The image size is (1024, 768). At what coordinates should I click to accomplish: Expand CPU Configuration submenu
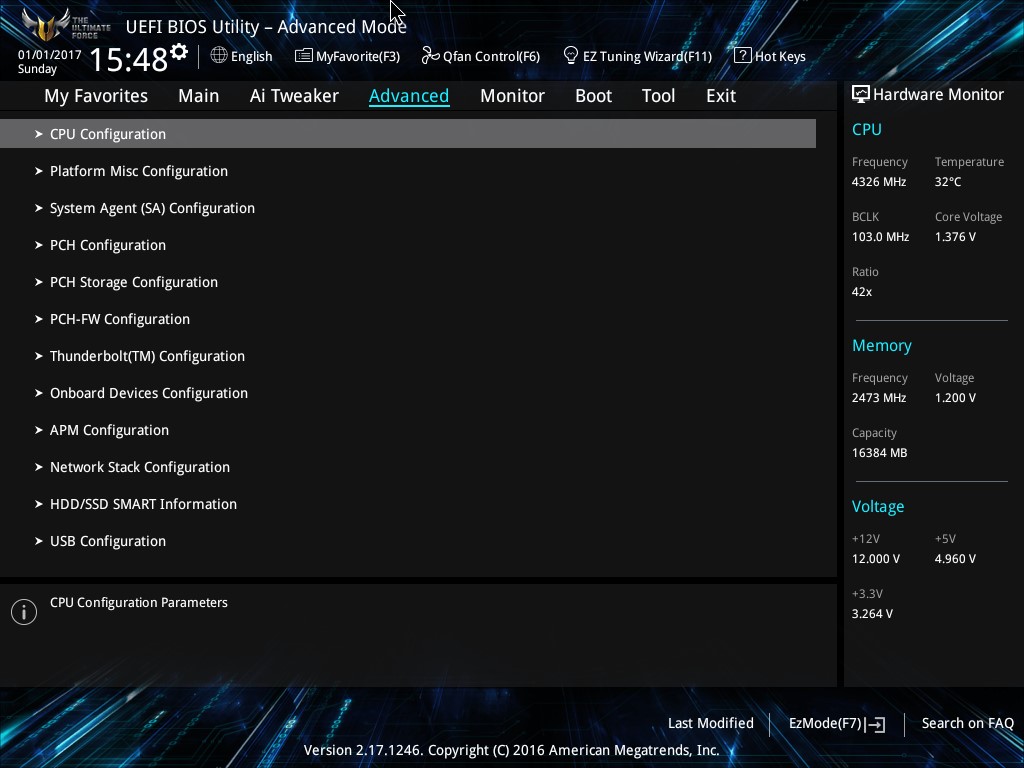pos(108,134)
